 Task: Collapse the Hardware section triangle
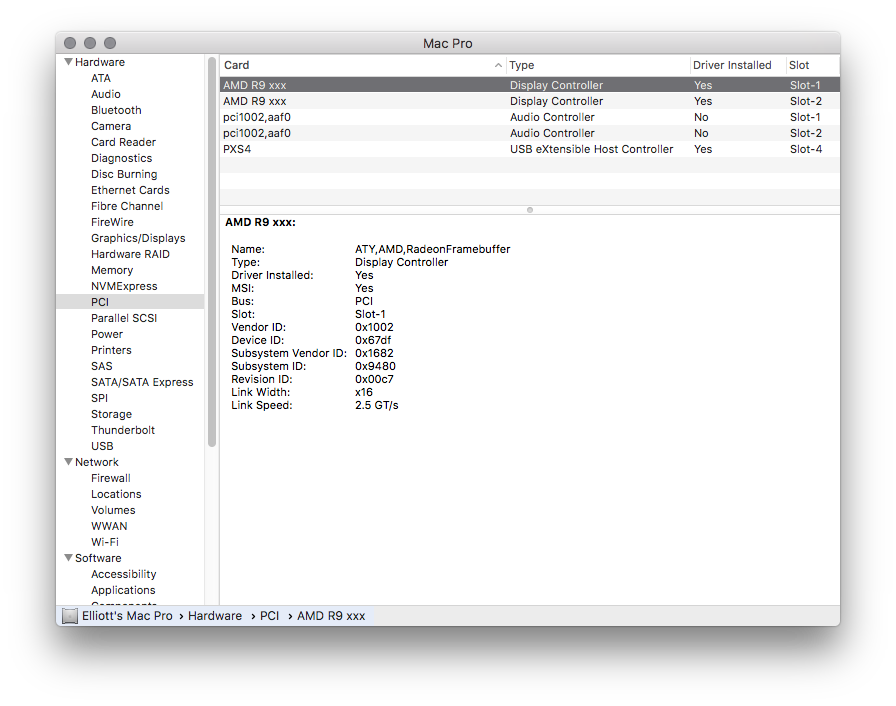(x=69, y=62)
